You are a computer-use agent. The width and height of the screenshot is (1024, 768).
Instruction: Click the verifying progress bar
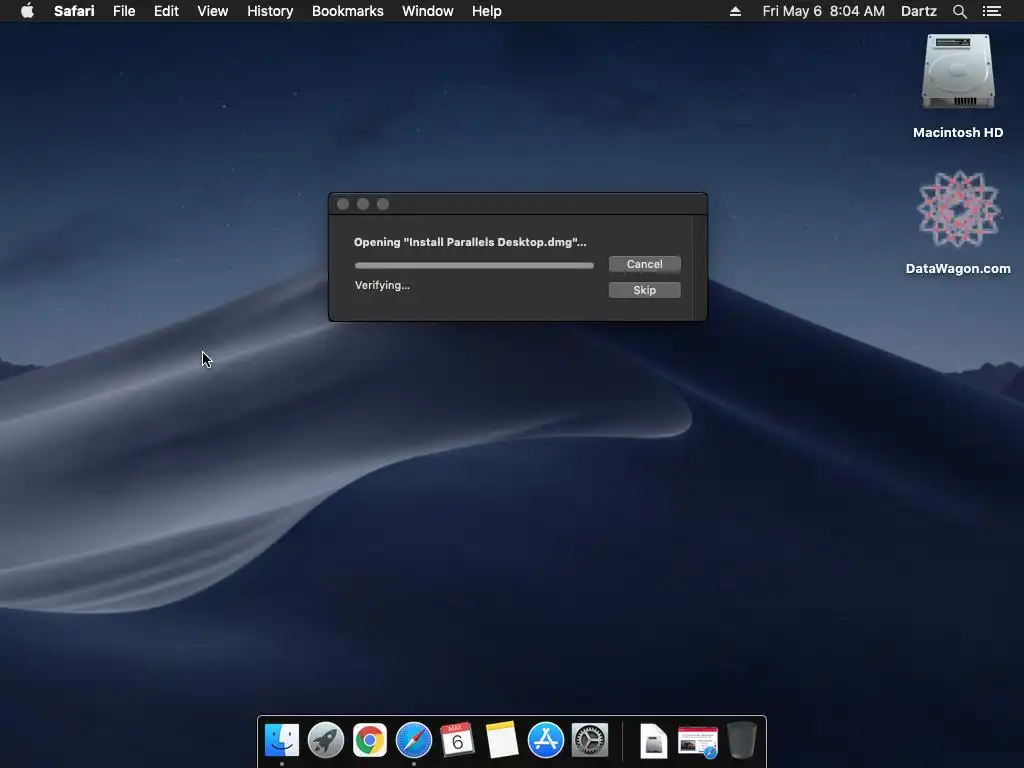(474, 266)
